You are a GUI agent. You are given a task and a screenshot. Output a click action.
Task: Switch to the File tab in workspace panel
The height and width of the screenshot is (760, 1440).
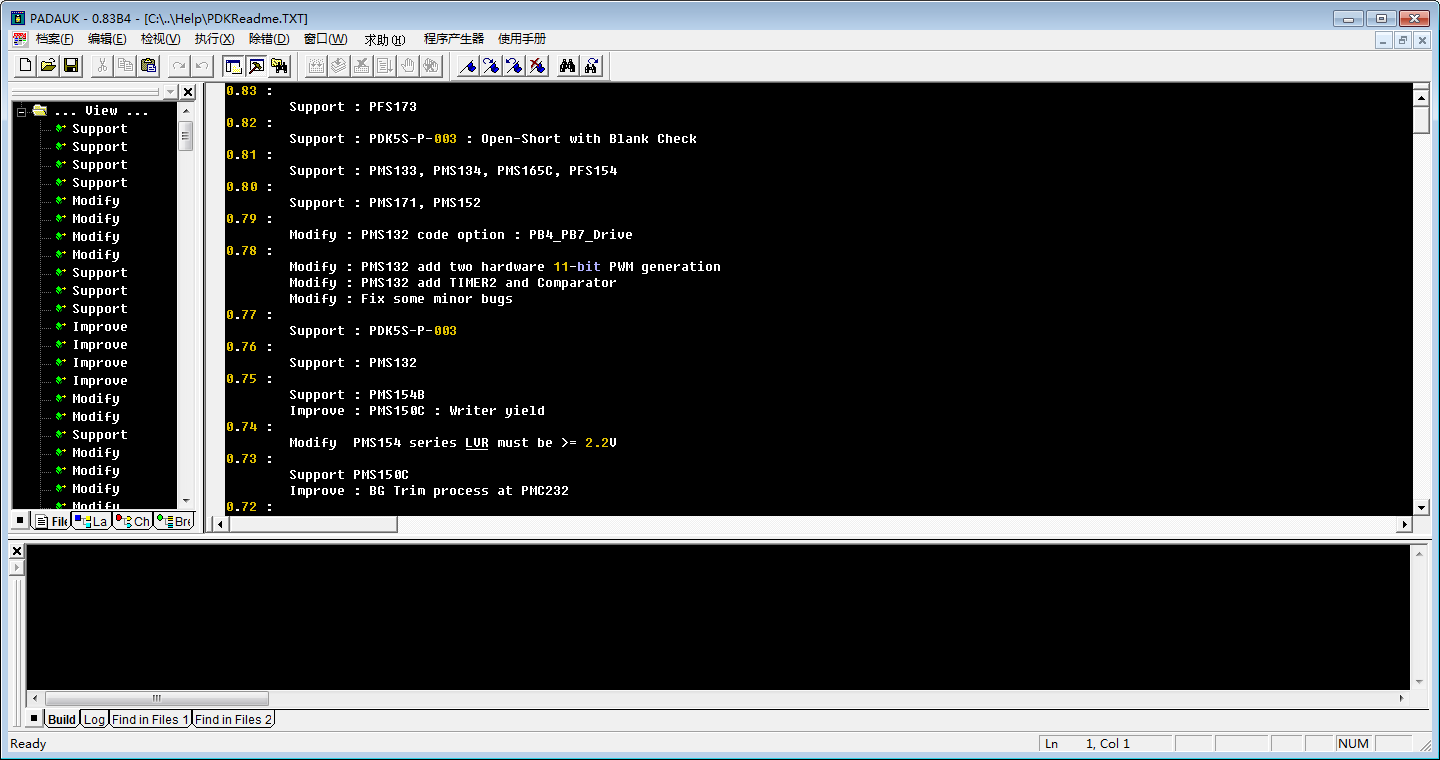pos(51,521)
